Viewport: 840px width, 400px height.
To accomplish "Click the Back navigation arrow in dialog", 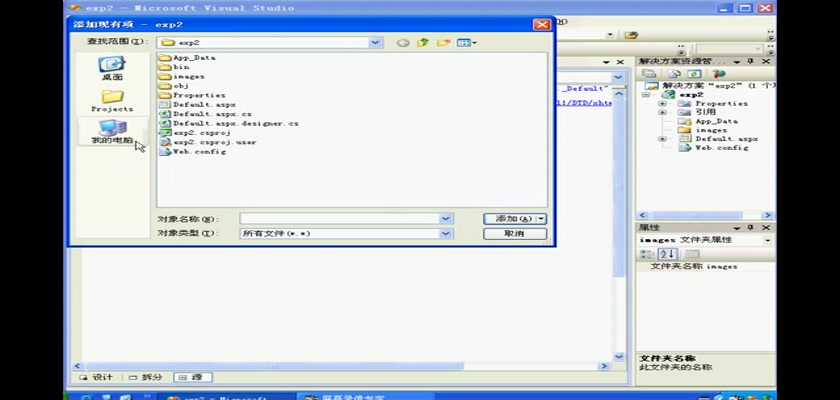I will point(403,43).
